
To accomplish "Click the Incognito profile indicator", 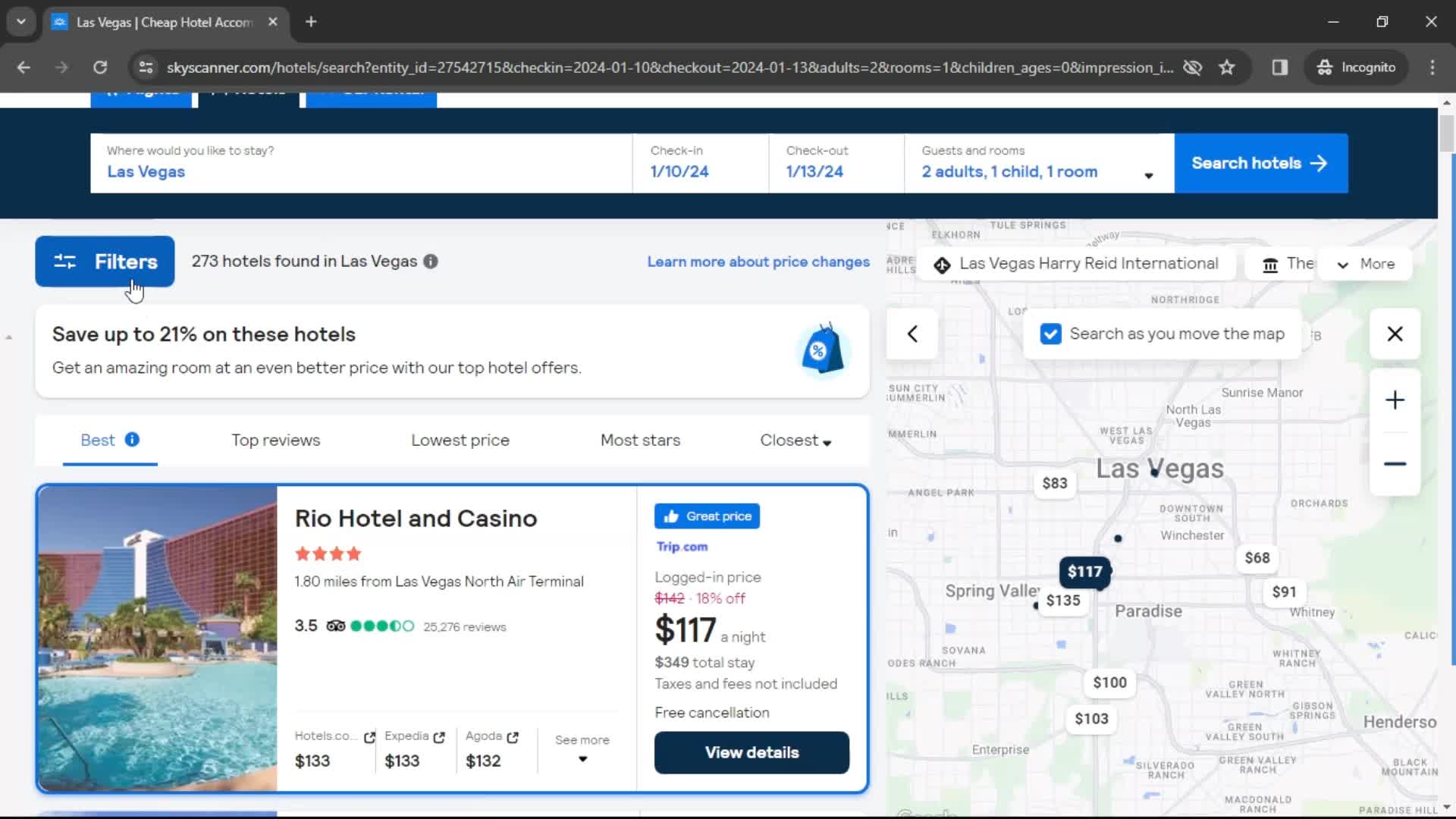I will 1357,67.
